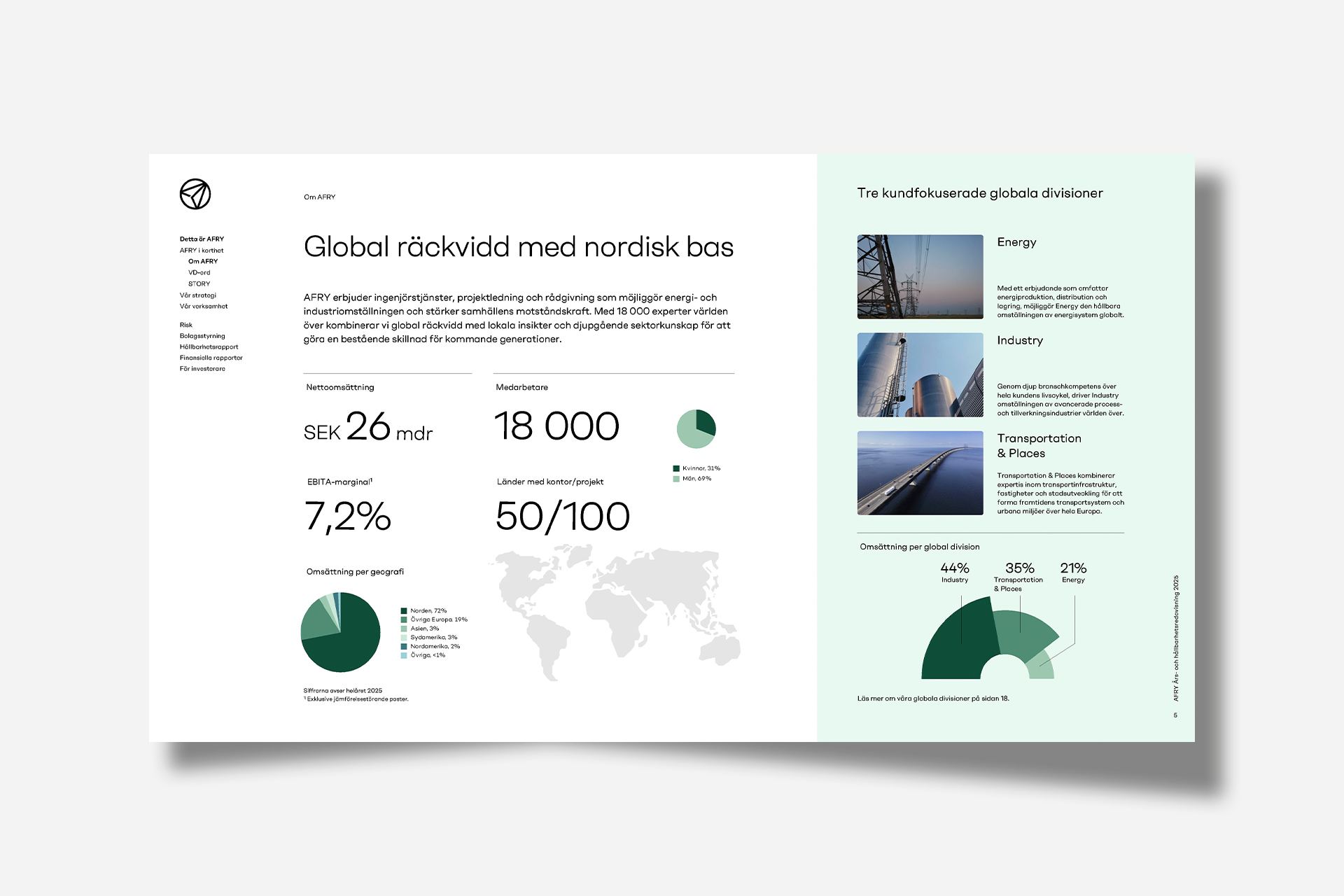
Task: Click the 'Transportation & Places' division heading
Action: (x=1039, y=446)
